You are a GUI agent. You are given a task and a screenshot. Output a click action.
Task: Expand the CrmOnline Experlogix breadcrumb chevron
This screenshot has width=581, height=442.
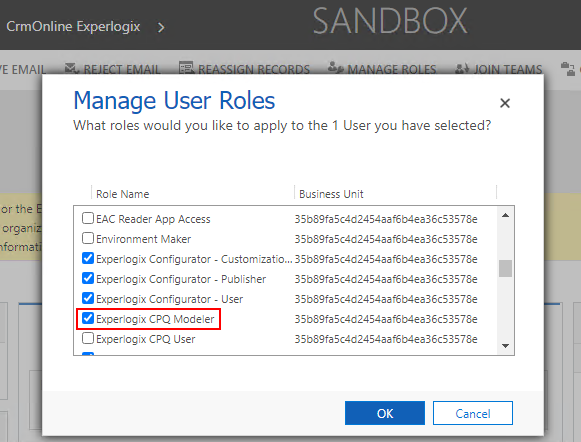point(161,27)
